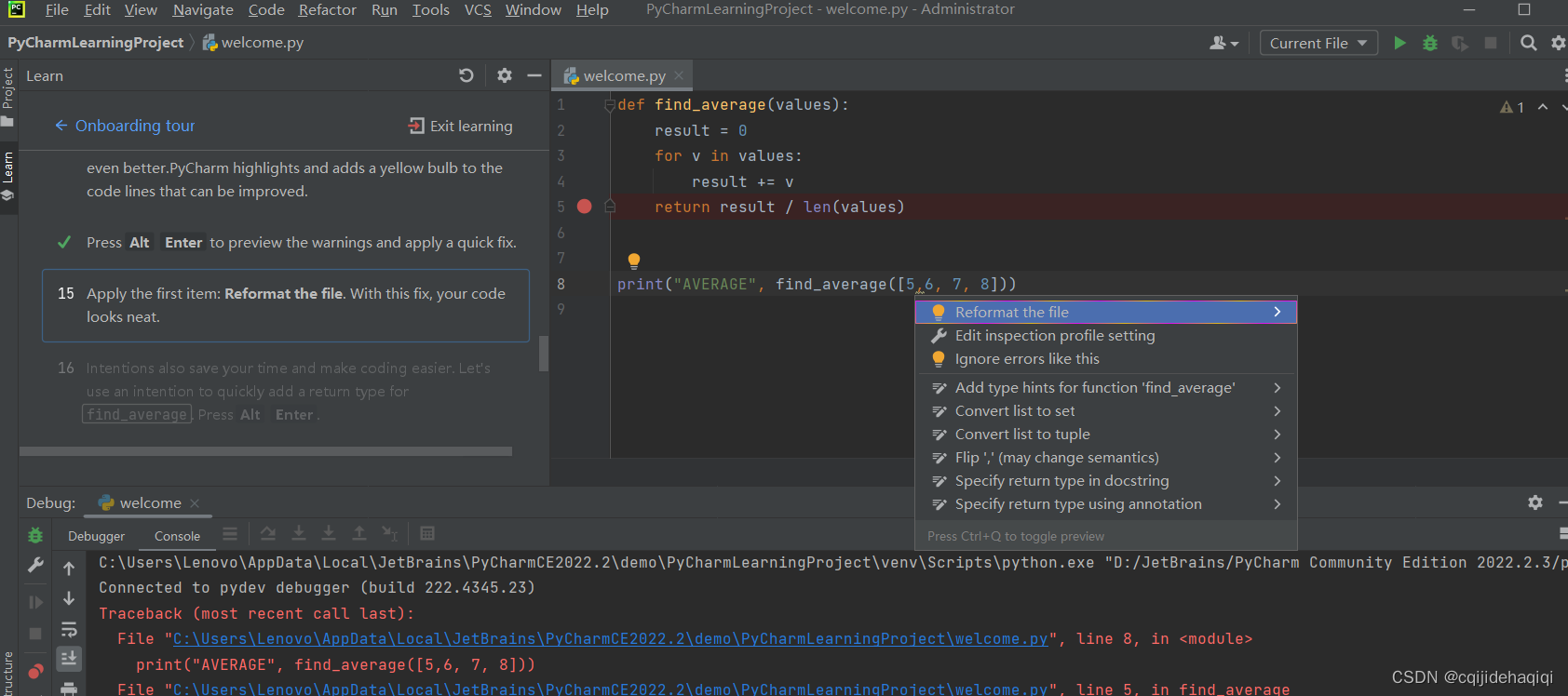Switch to Console tab
1568x696 pixels.
point(177,536)
